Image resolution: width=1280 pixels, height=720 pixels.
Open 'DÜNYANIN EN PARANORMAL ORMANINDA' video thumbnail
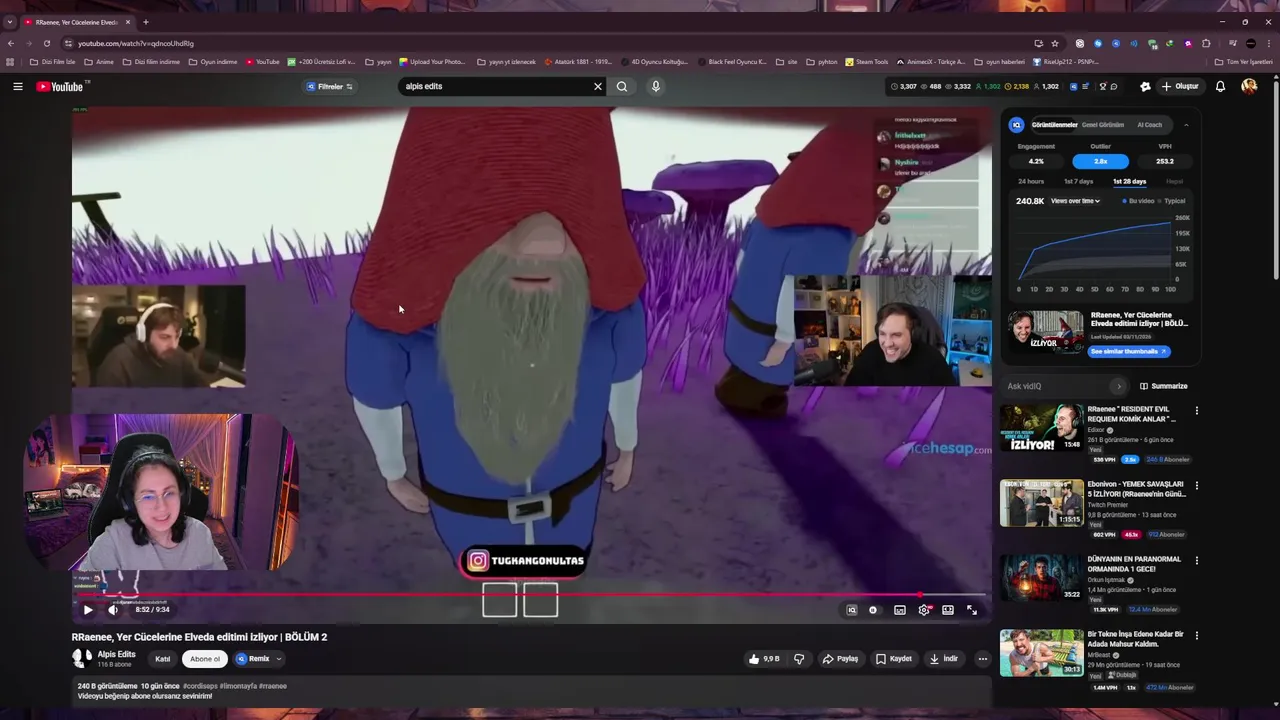[1041, 578]
